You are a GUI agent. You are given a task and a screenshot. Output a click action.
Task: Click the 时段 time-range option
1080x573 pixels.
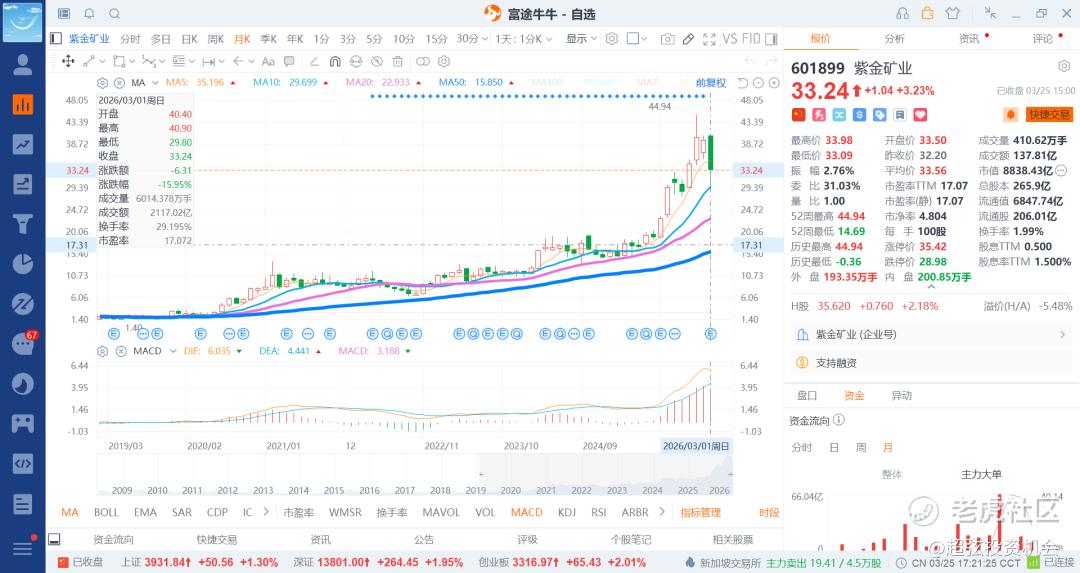(769, 512)
